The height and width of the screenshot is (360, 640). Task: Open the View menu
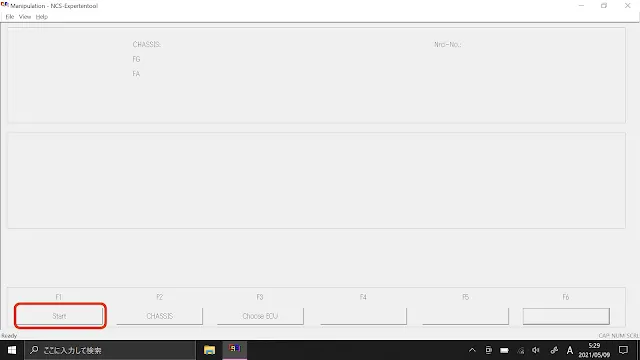pyautogui.click(x=25, y=17)
